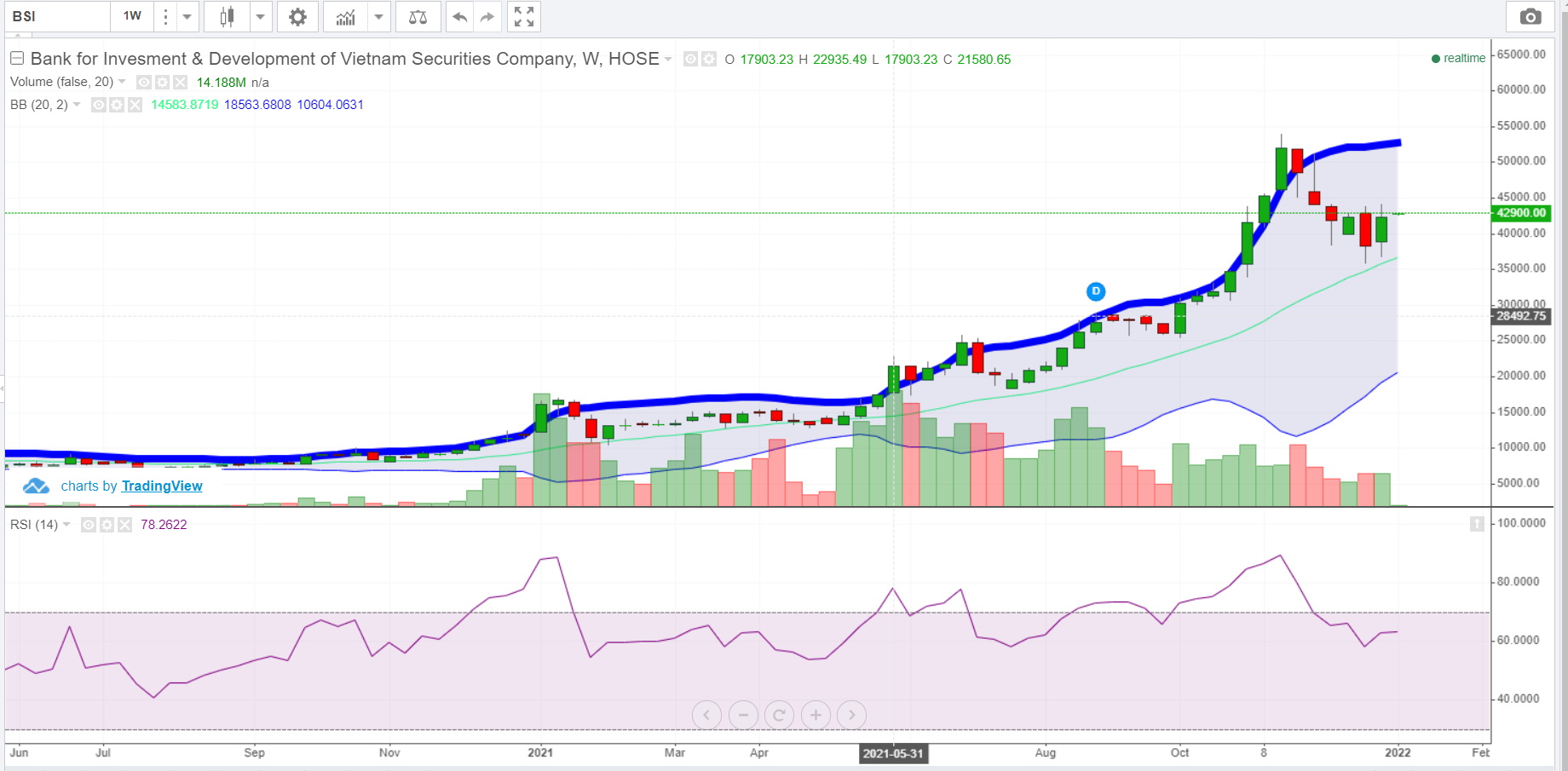Open the interval dropdown arrow next to 1W
Viewport: 1568px width, 771px height.
(x=187, y=17)
